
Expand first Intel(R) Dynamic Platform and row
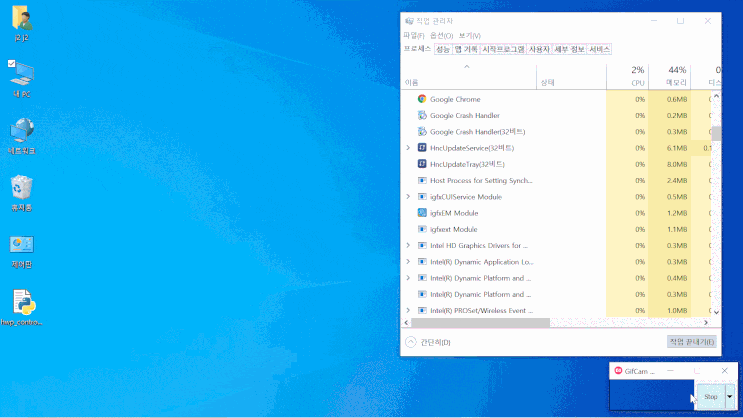pos(408,278)
